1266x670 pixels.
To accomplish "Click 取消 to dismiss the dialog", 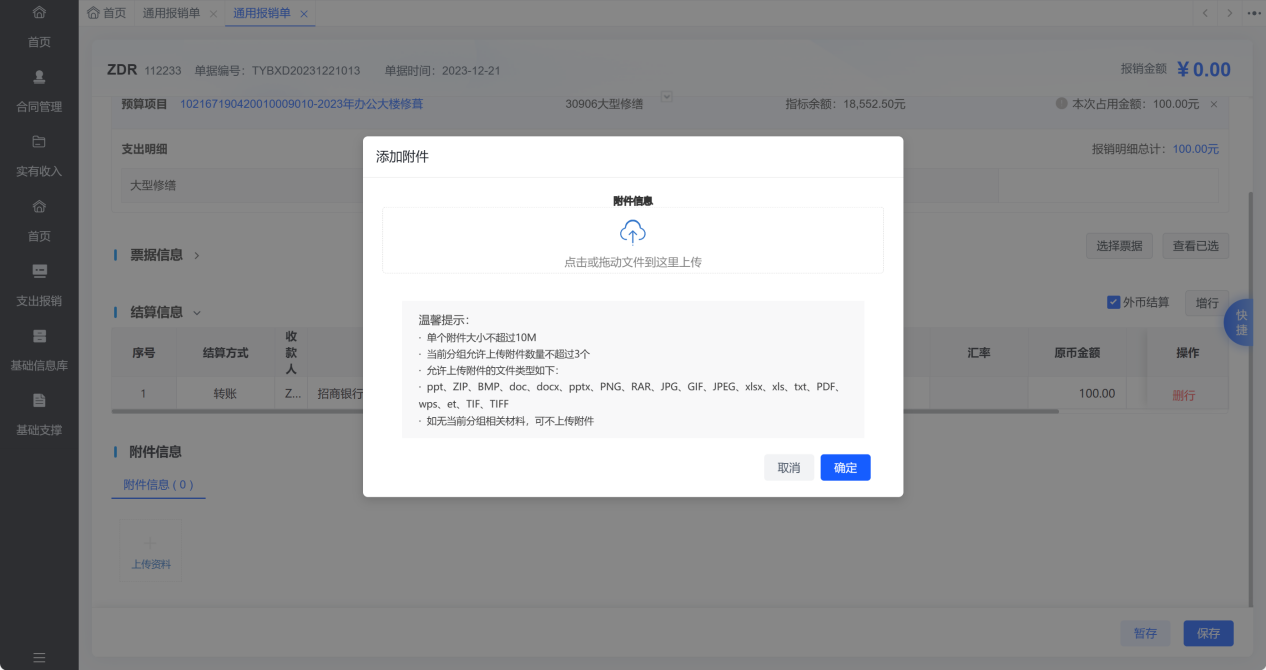I will coord(789,468).
